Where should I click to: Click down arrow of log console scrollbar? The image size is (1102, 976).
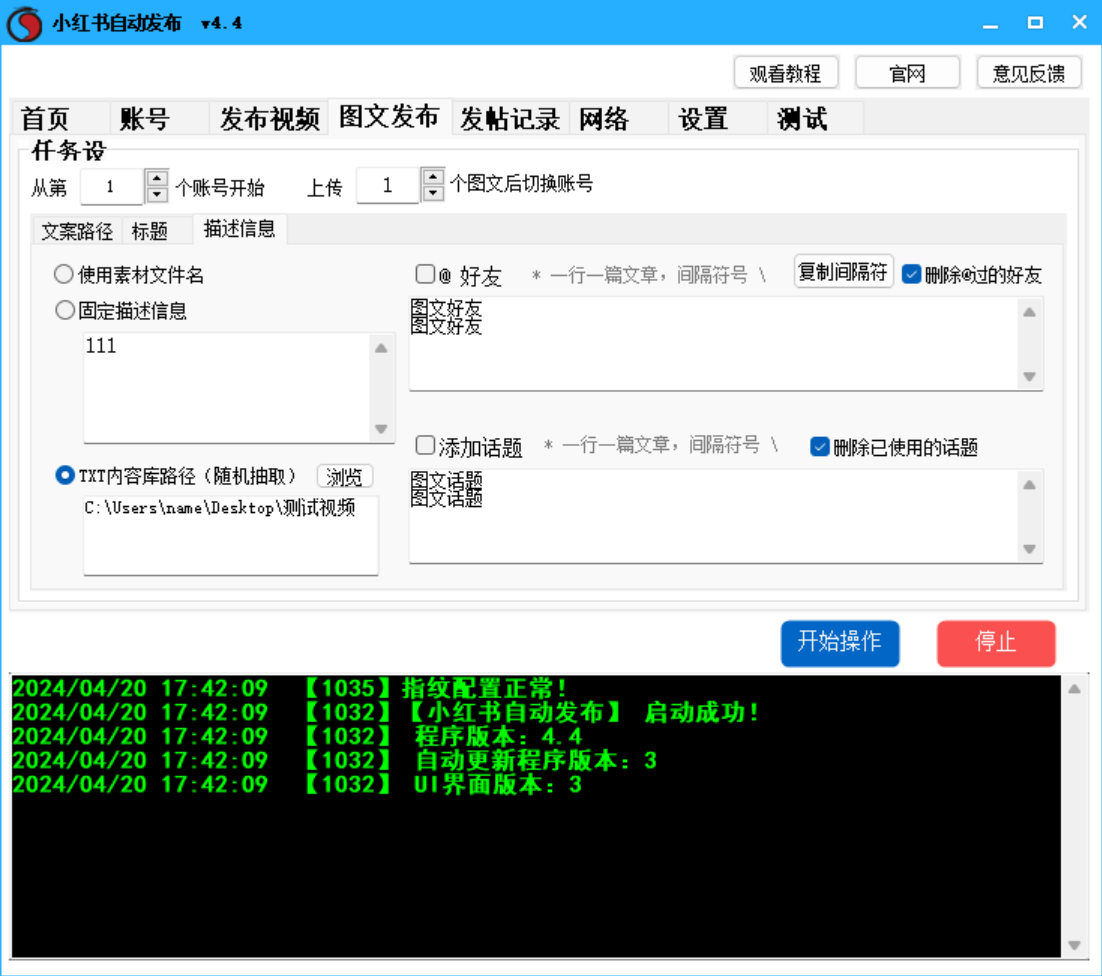1075,945
